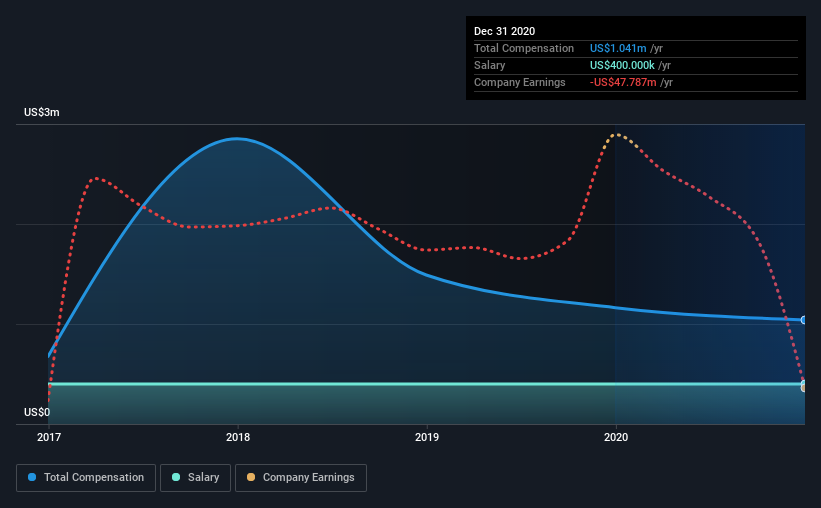Image resolution: width=821 pixels, height=508 pixels.
Task: Click the Total Compensation label in tooltip
Action: 524,48
